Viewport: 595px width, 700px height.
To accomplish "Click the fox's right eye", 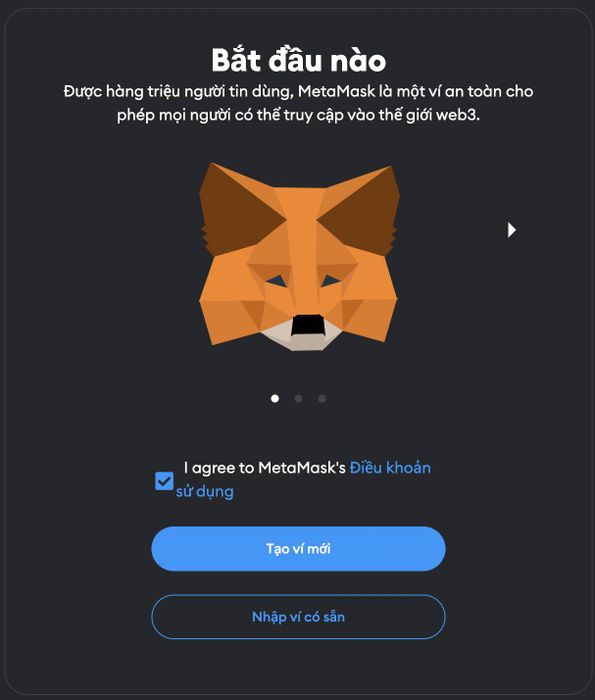I will coord(331,281).
